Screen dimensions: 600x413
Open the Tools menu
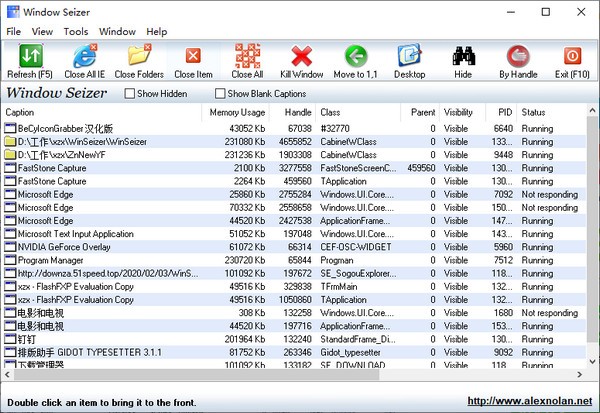(76, 32)
